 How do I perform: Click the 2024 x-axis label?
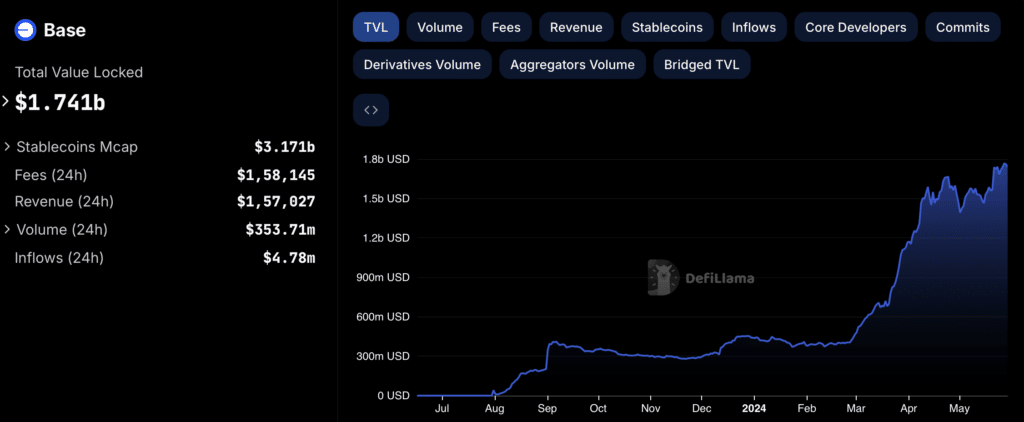tap(754, 409)
